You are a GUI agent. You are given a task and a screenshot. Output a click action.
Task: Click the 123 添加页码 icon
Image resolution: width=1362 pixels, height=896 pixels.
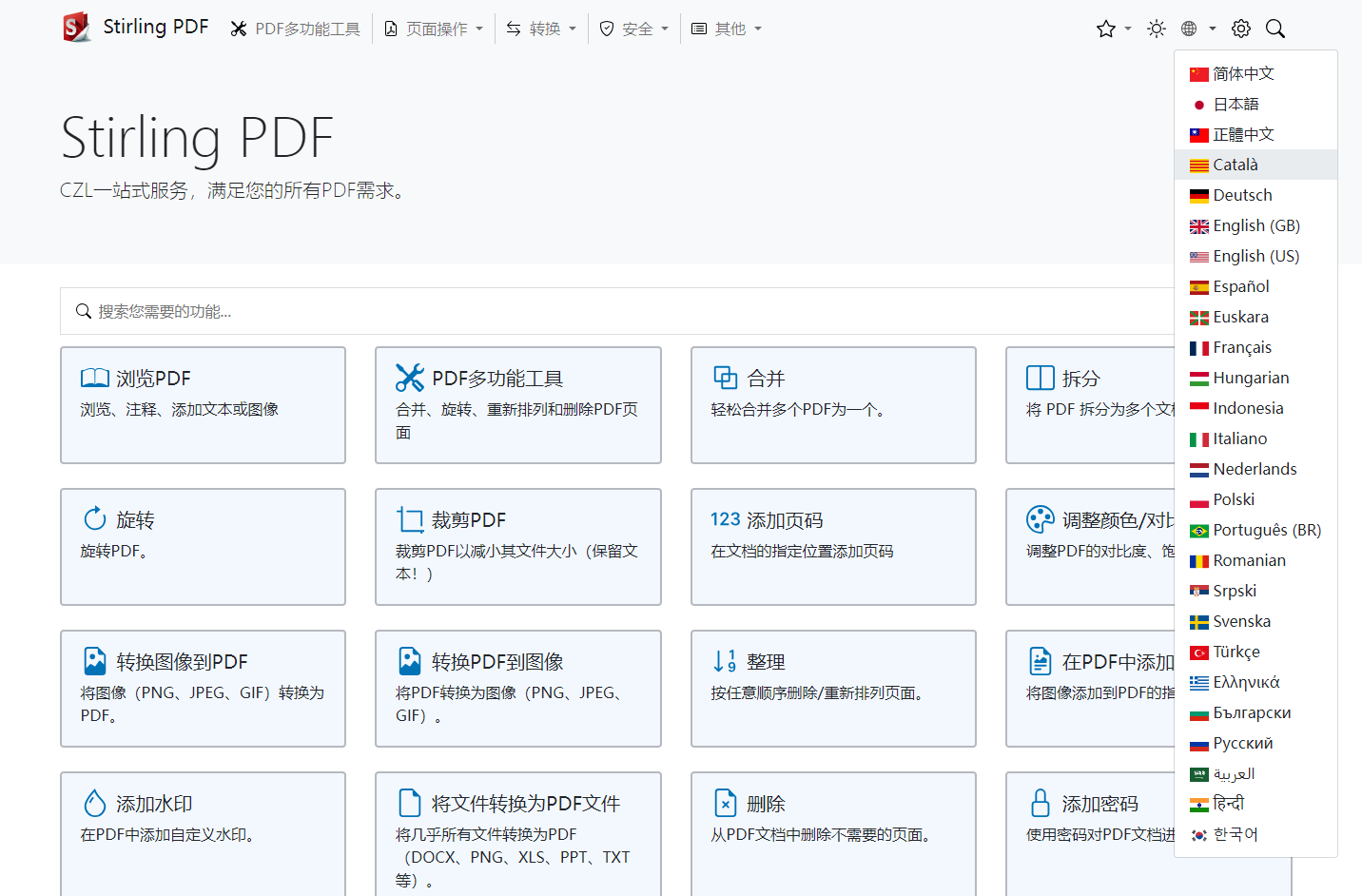pyautogui.click(x=726, y=519)
